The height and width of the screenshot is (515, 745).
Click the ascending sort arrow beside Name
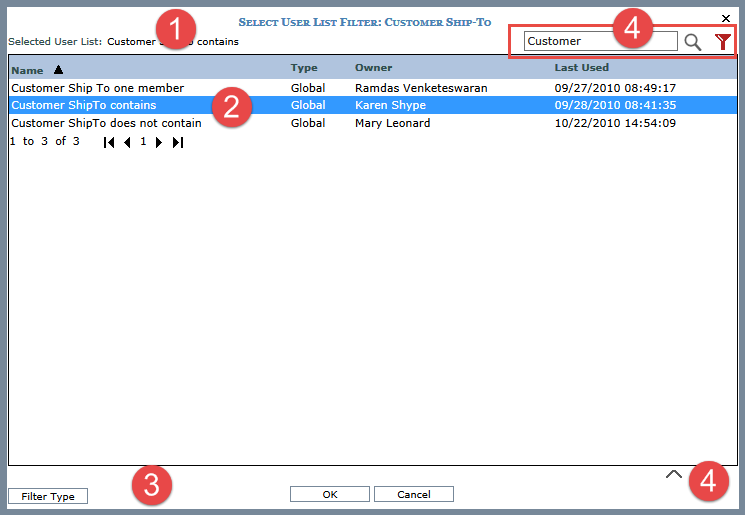(58, 70)
